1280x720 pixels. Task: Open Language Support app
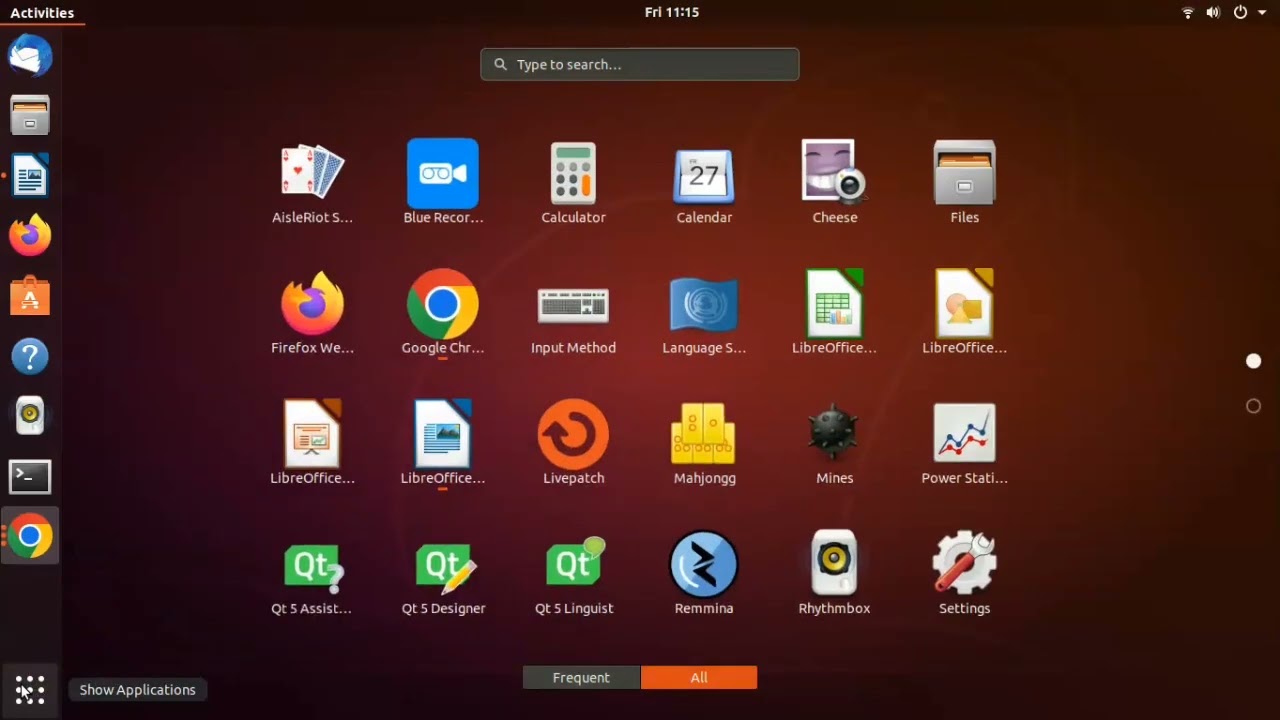point(704,312)
